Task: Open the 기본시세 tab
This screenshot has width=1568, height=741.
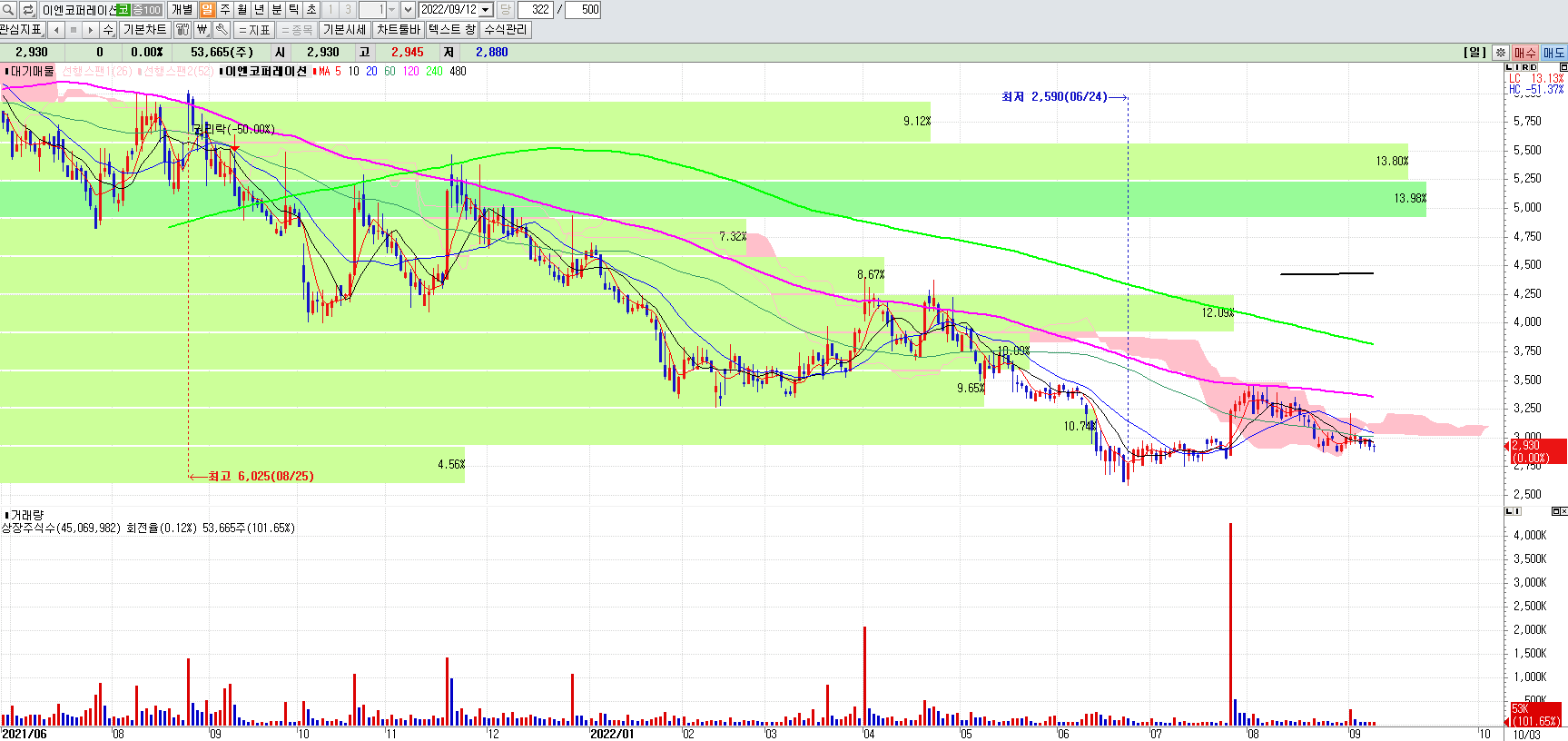Action: (x=344, y=30)
